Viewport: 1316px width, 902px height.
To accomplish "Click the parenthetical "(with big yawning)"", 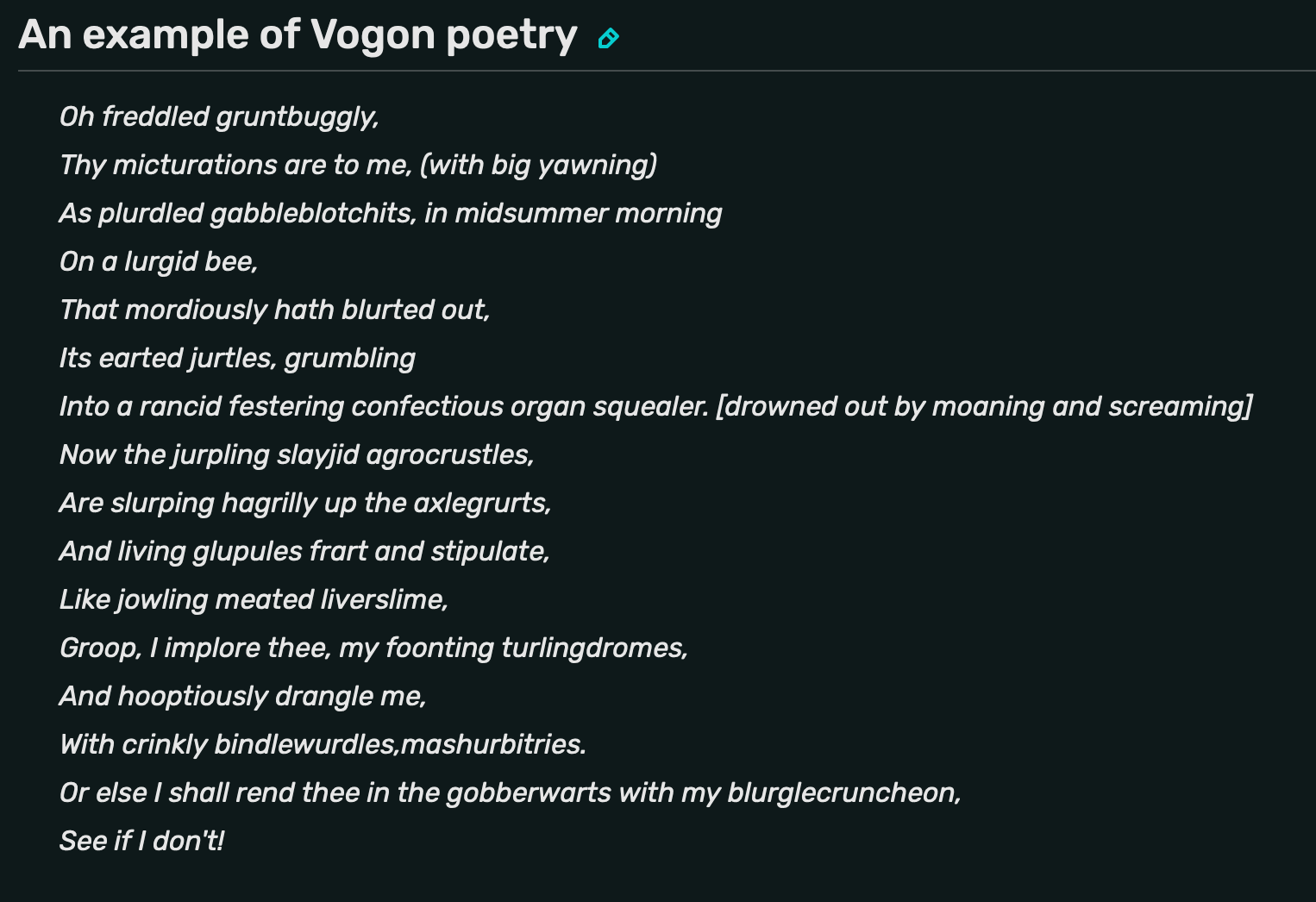I will point(538,165).
